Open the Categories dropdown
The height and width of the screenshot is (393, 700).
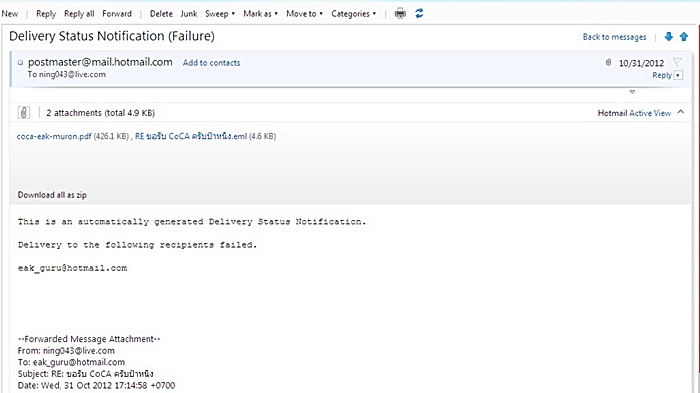click(x=354, y=14)
